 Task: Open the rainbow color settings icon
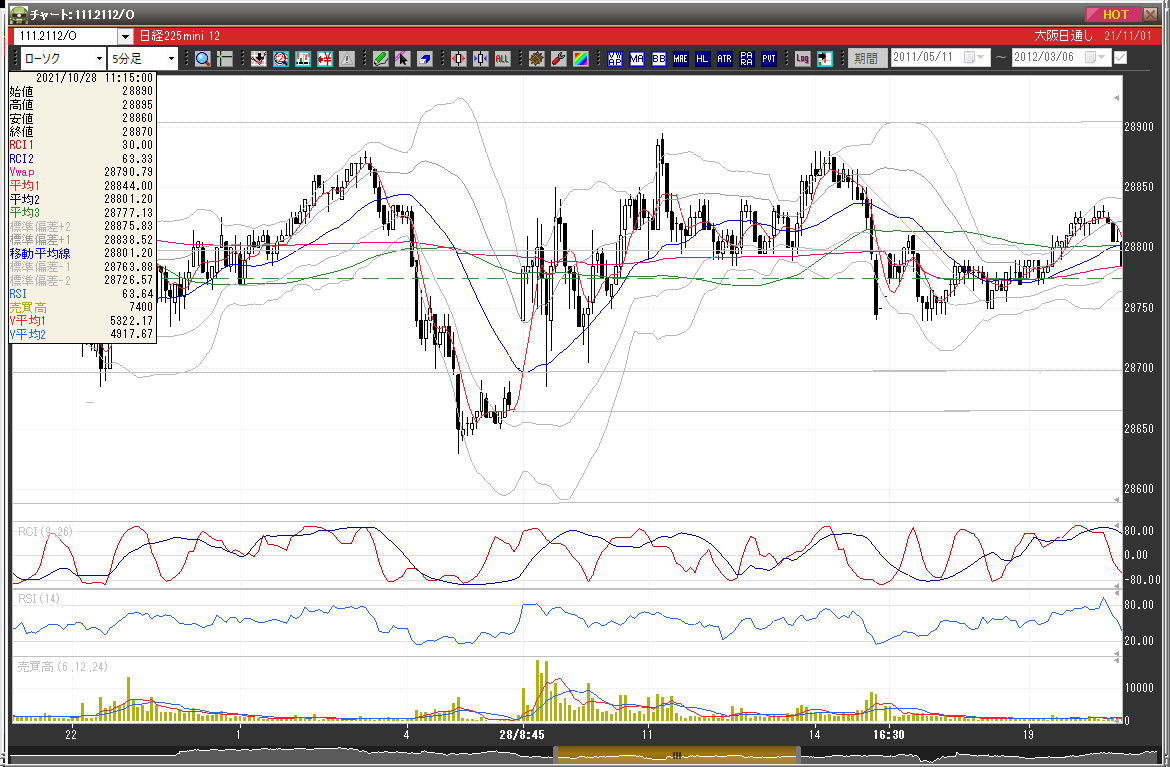click(581, 58)
